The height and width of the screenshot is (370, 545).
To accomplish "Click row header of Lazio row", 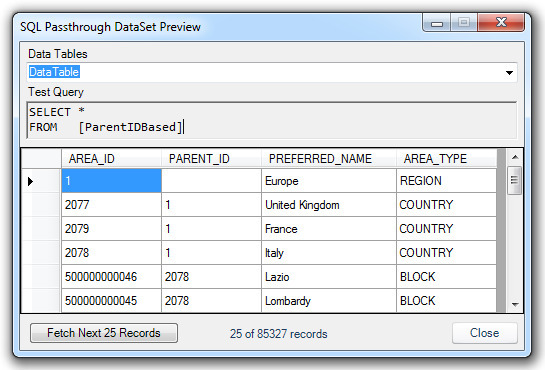I will (x=41, y=277).
